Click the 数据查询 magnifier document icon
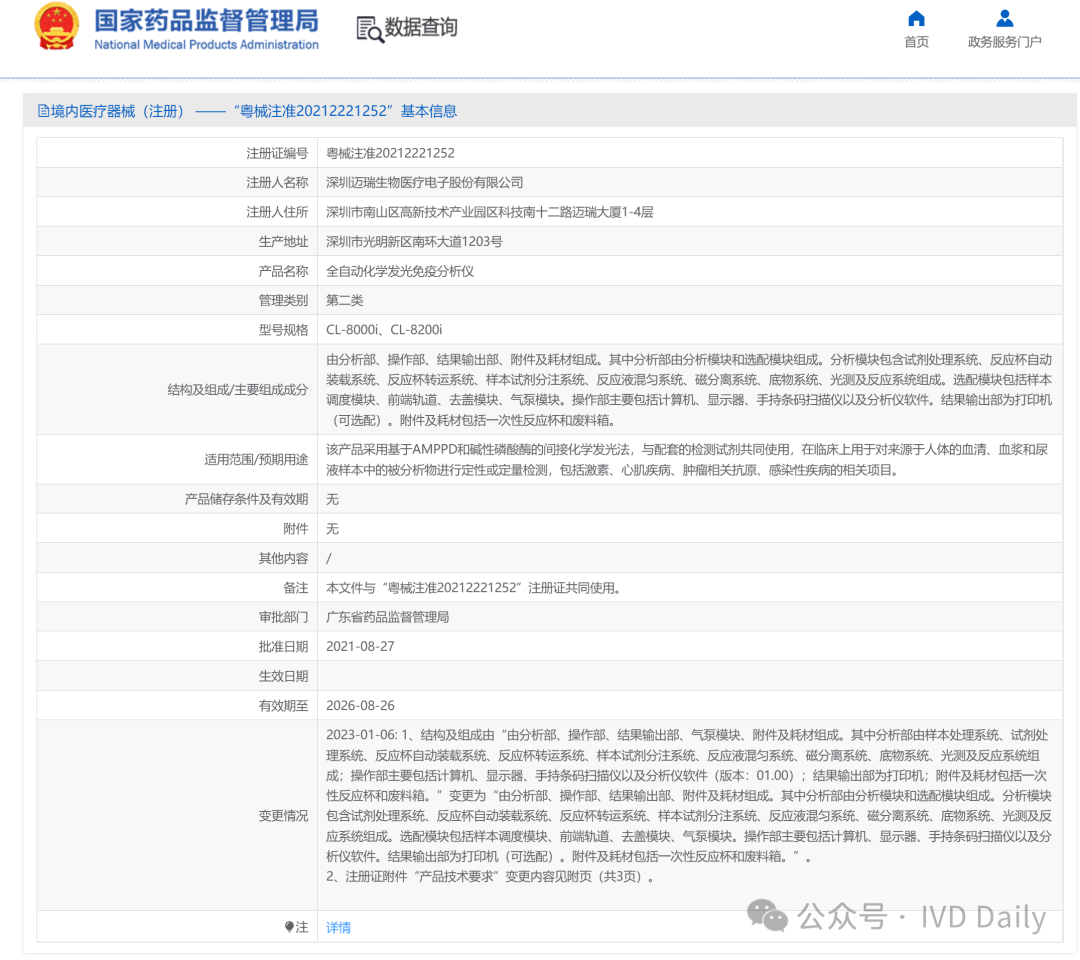 369,29
